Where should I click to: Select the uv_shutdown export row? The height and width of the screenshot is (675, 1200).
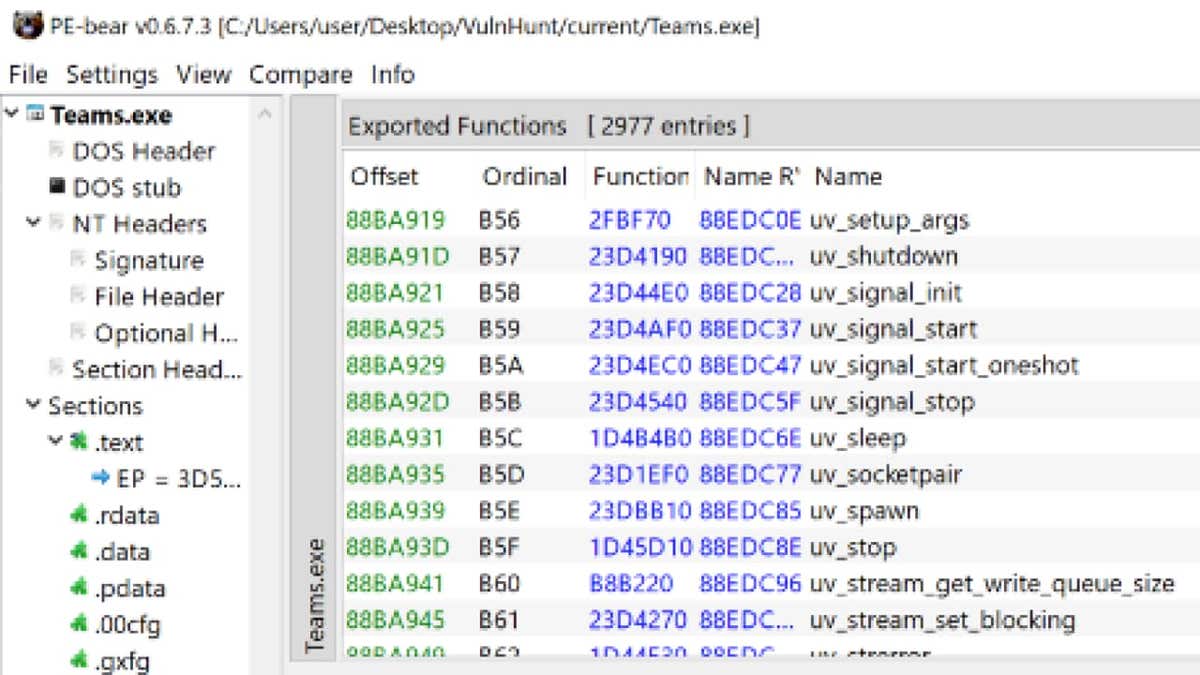click(883, 256)
